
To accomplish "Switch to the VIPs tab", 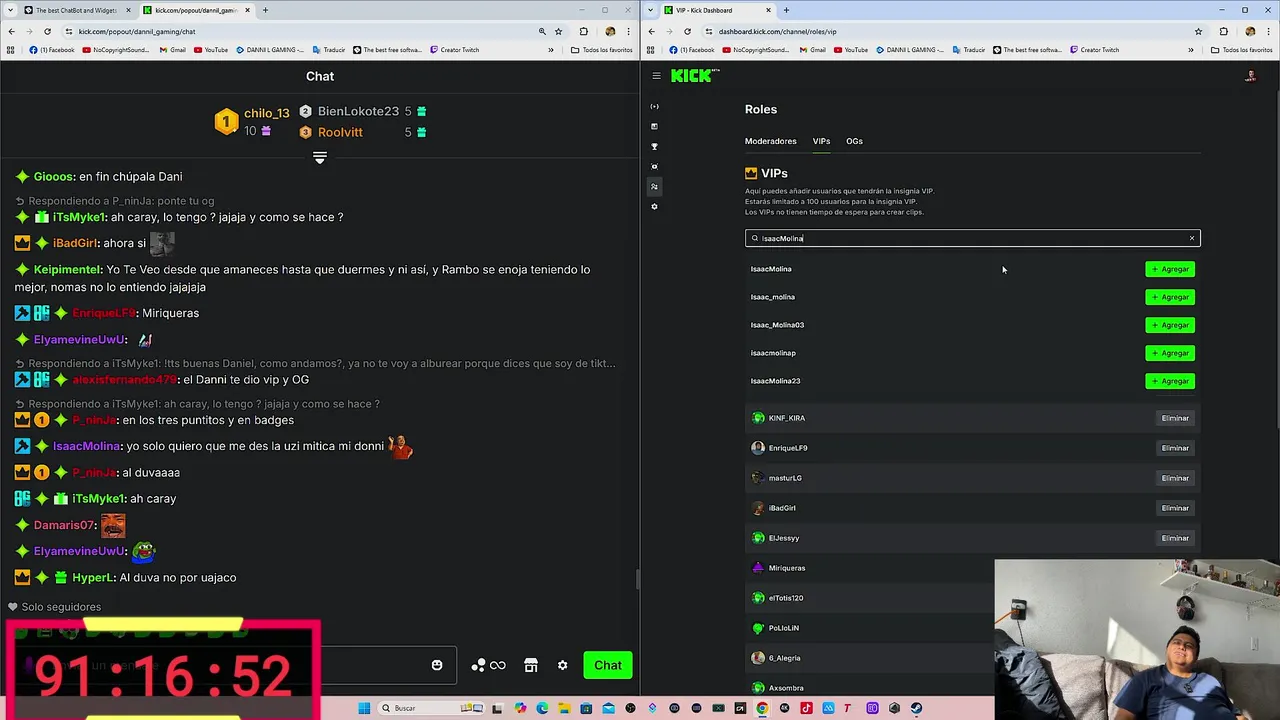I will (821, 141).
